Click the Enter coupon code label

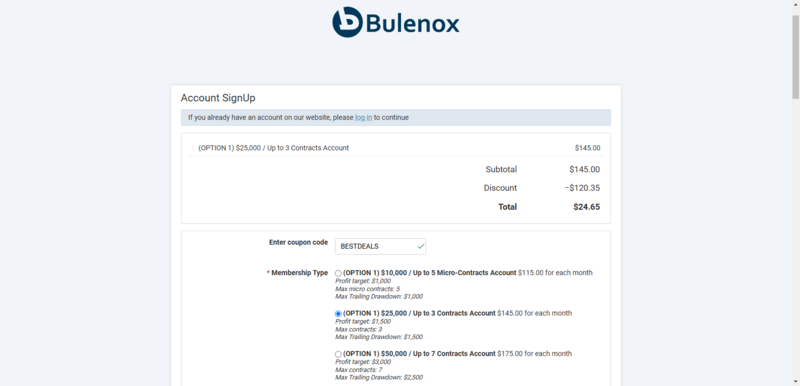pos(298,242)
